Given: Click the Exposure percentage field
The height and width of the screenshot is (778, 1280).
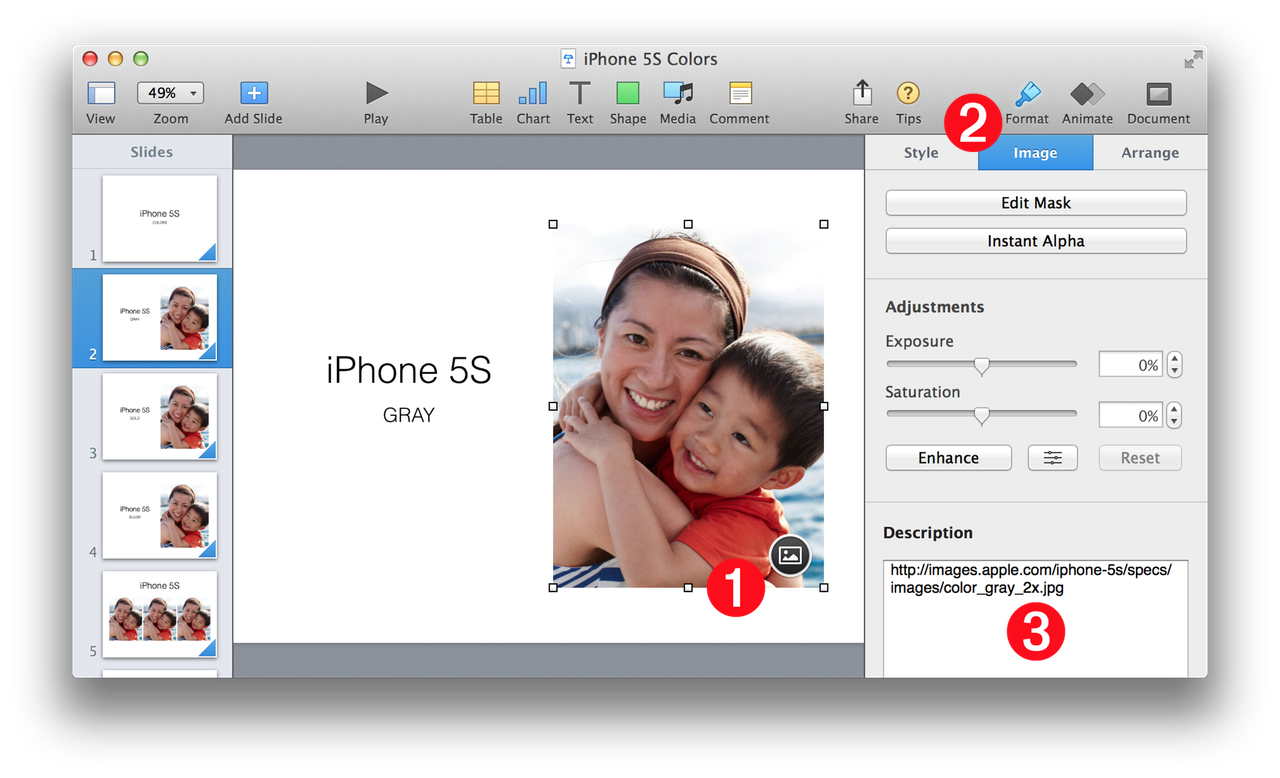Looking at the screenshot, I should point(1130,365).
